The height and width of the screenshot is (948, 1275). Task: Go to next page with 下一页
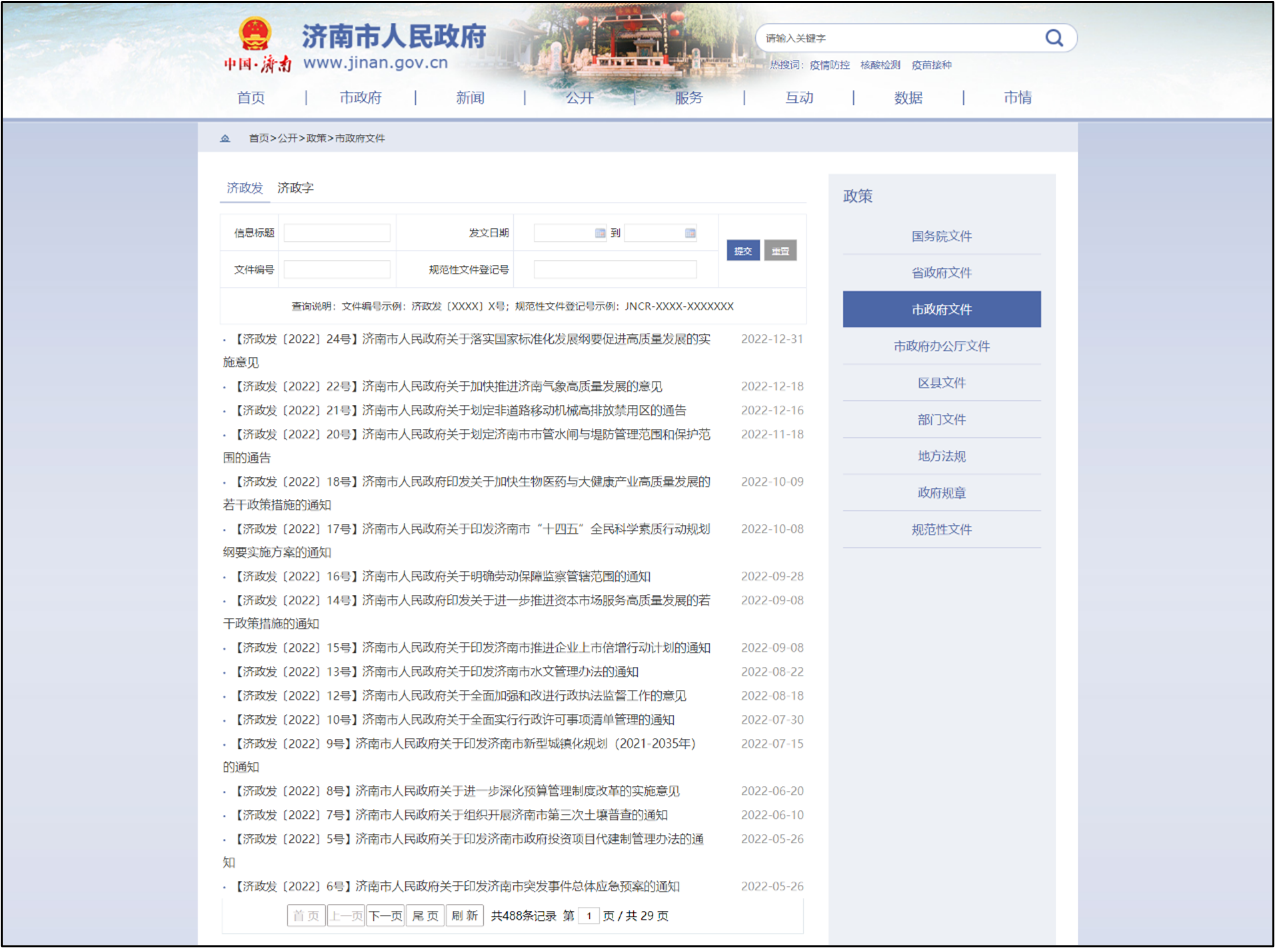click(x=385, y=916)
